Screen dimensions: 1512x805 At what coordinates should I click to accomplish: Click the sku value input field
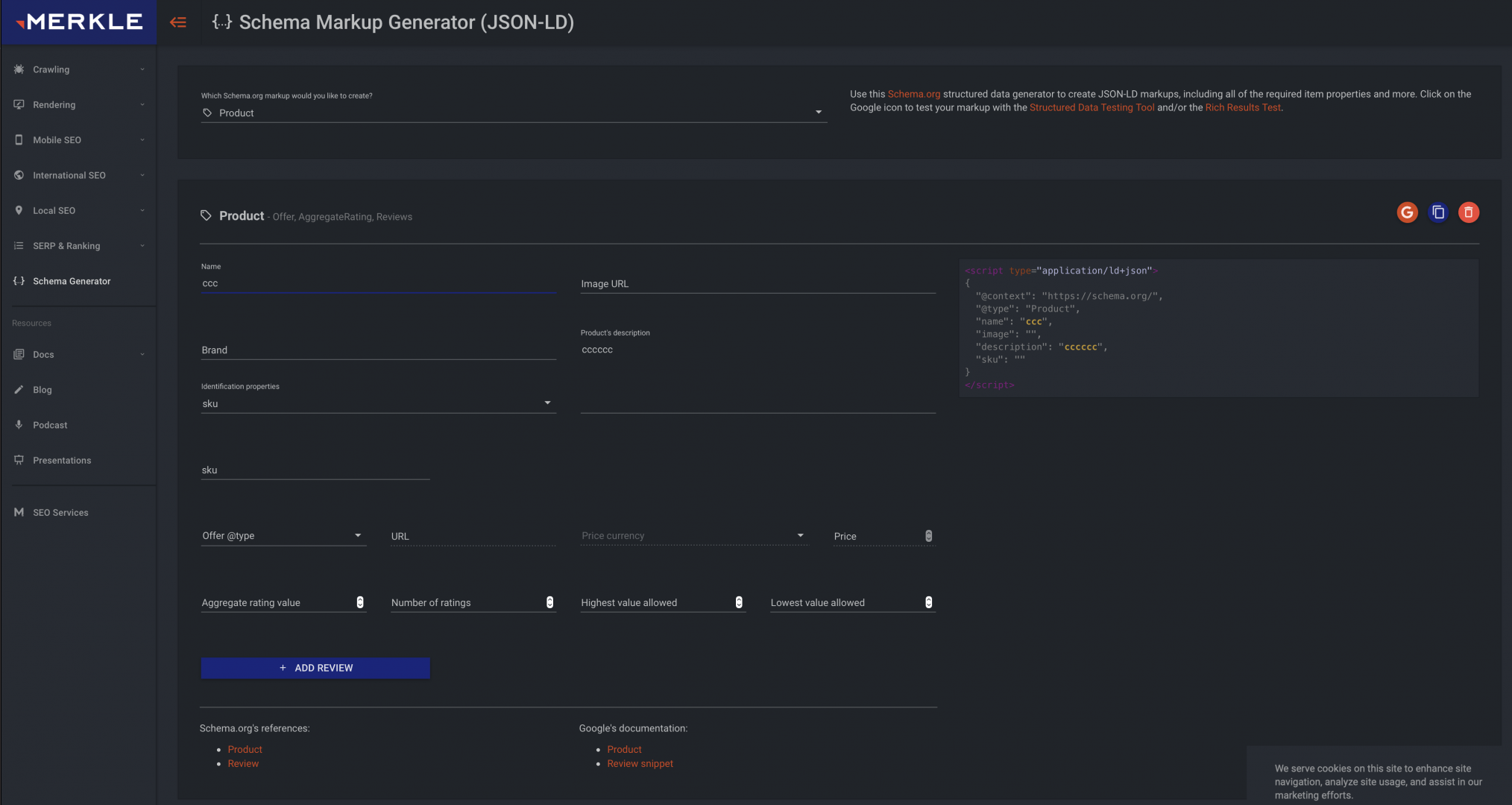pos(315,470)
